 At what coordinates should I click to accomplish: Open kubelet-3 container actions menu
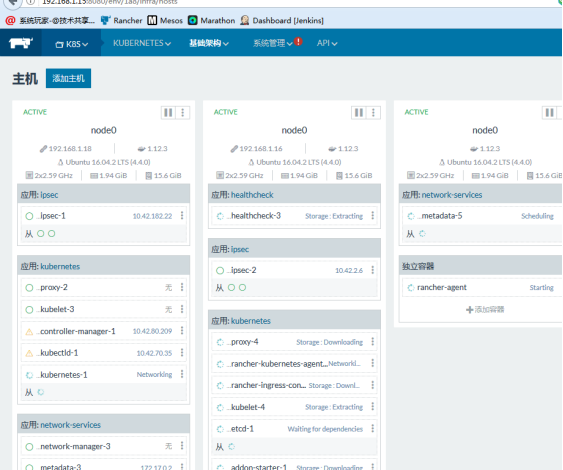pyautogui.click(x=182, y=309)
